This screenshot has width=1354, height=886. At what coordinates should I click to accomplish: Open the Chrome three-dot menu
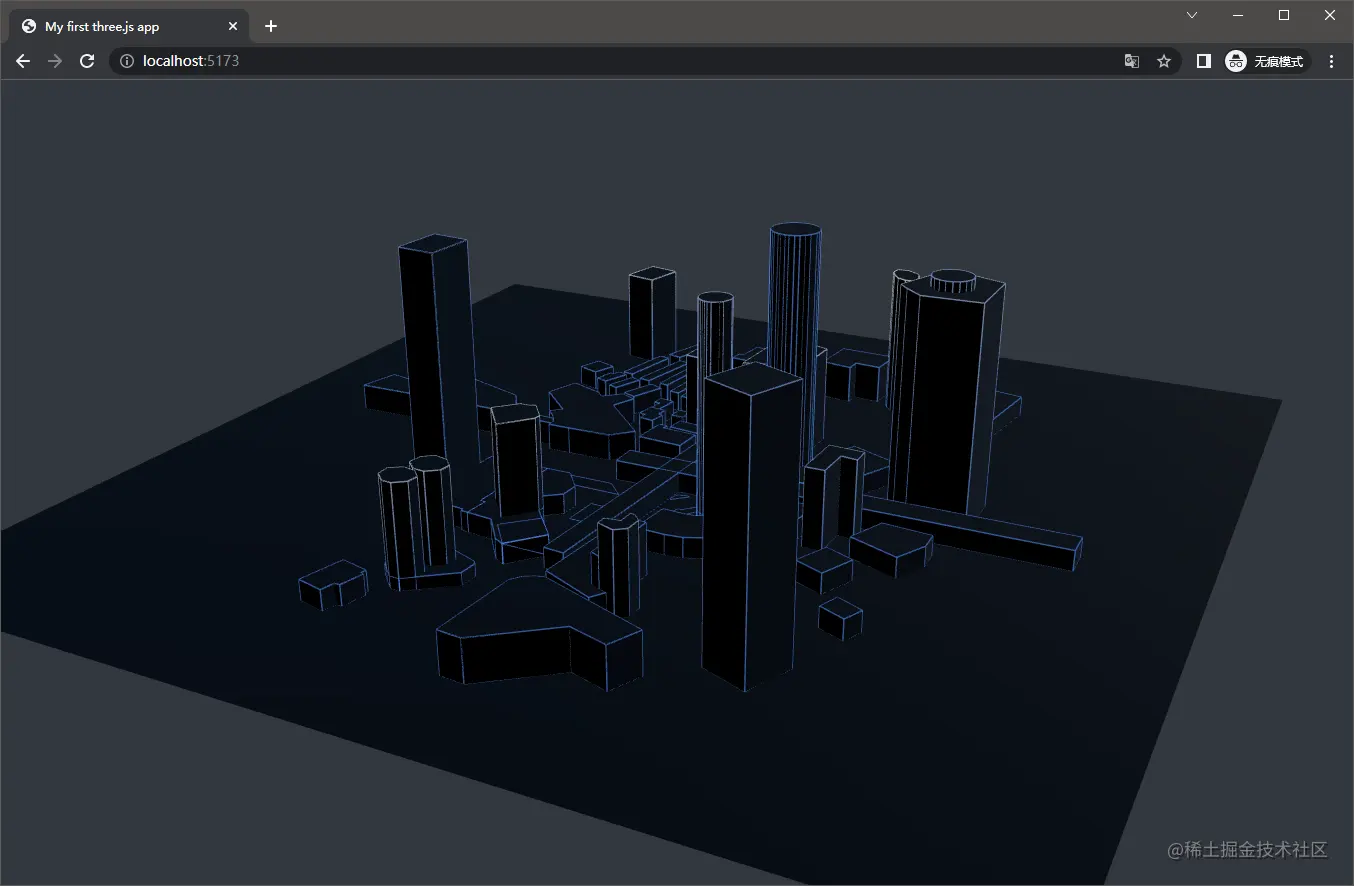click(x=1331, y=61)
